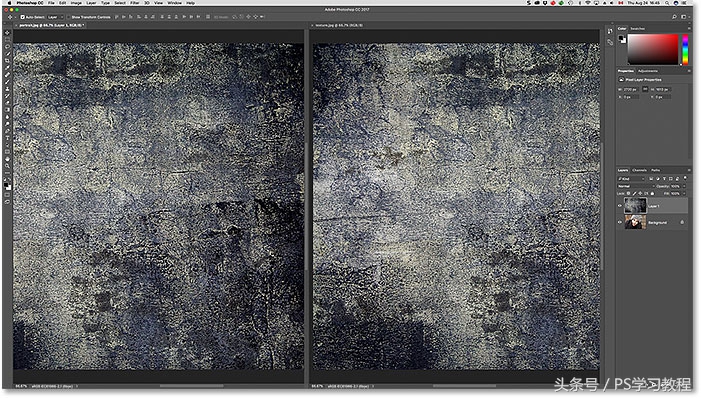Hide Layer 1 using its eye icon
This screenshot has height=398, width=701.
(x=620, y=206)
